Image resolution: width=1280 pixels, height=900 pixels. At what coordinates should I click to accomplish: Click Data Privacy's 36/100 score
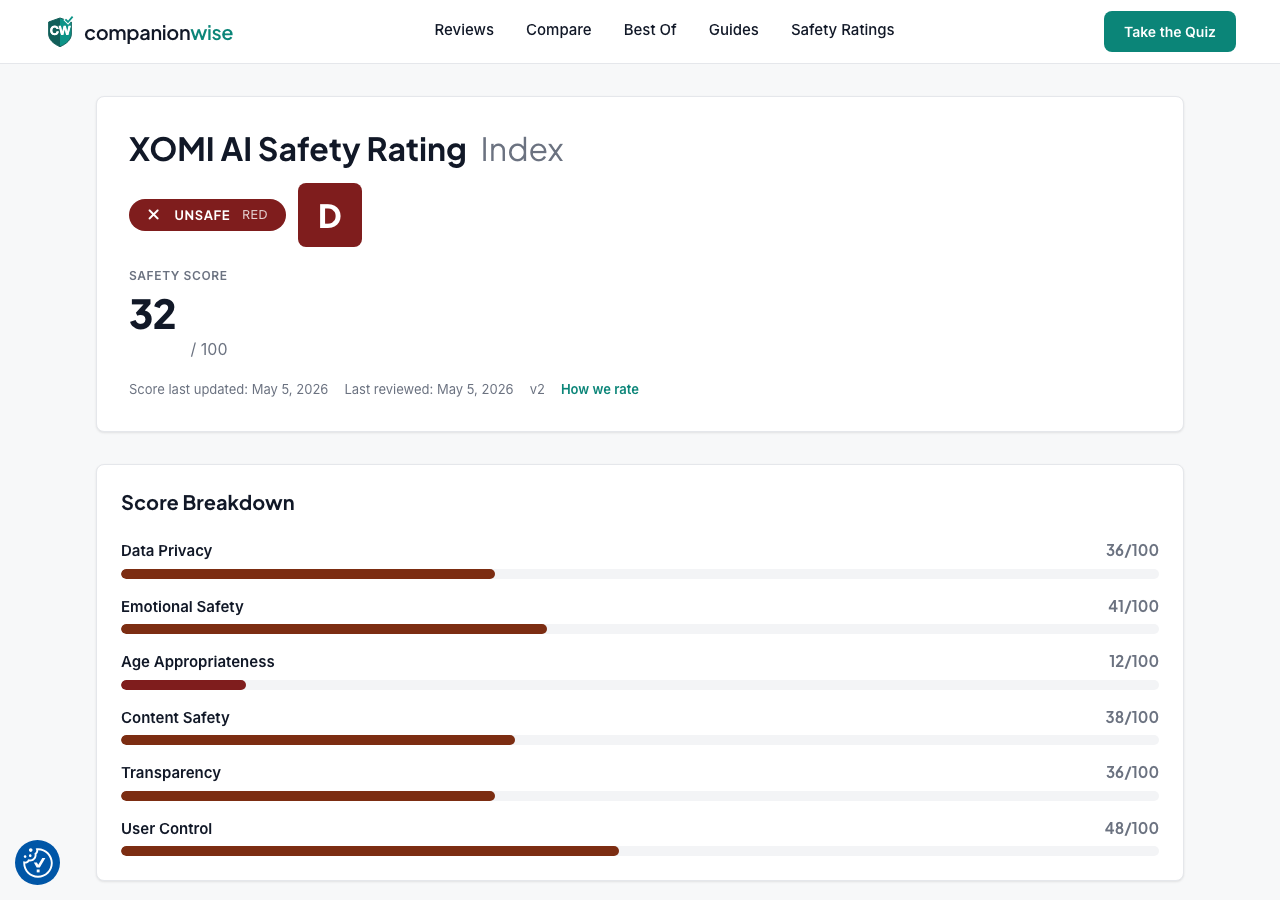coord(1133,551)
